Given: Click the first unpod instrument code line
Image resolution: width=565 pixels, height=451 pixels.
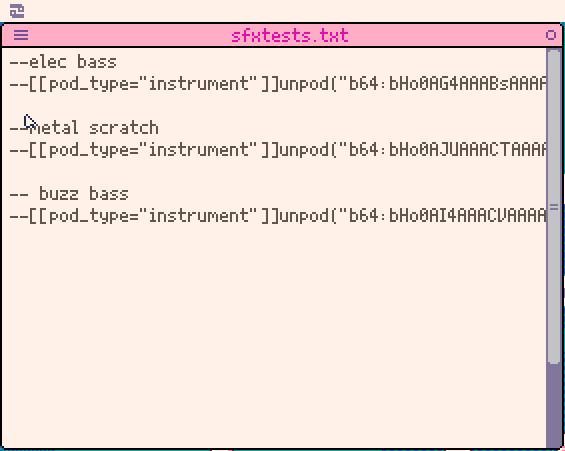Looking at the screenshot, I should click(x=278, y=84).
